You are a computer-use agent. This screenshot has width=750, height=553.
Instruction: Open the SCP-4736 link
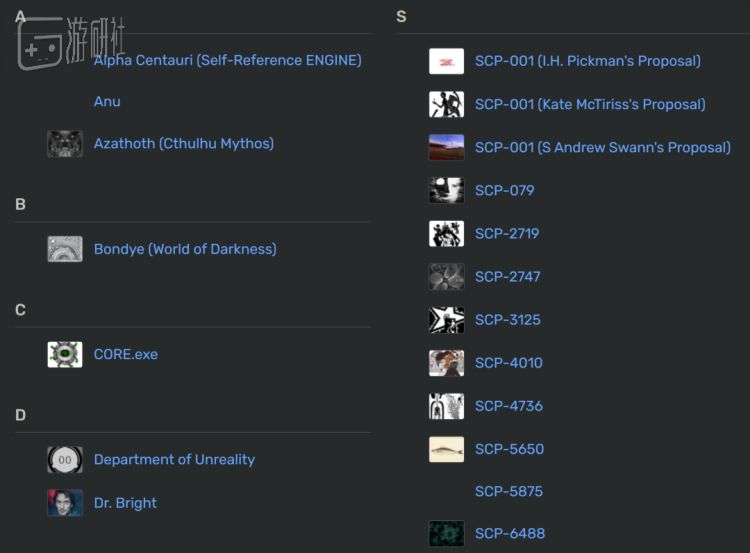coord(508,406)
